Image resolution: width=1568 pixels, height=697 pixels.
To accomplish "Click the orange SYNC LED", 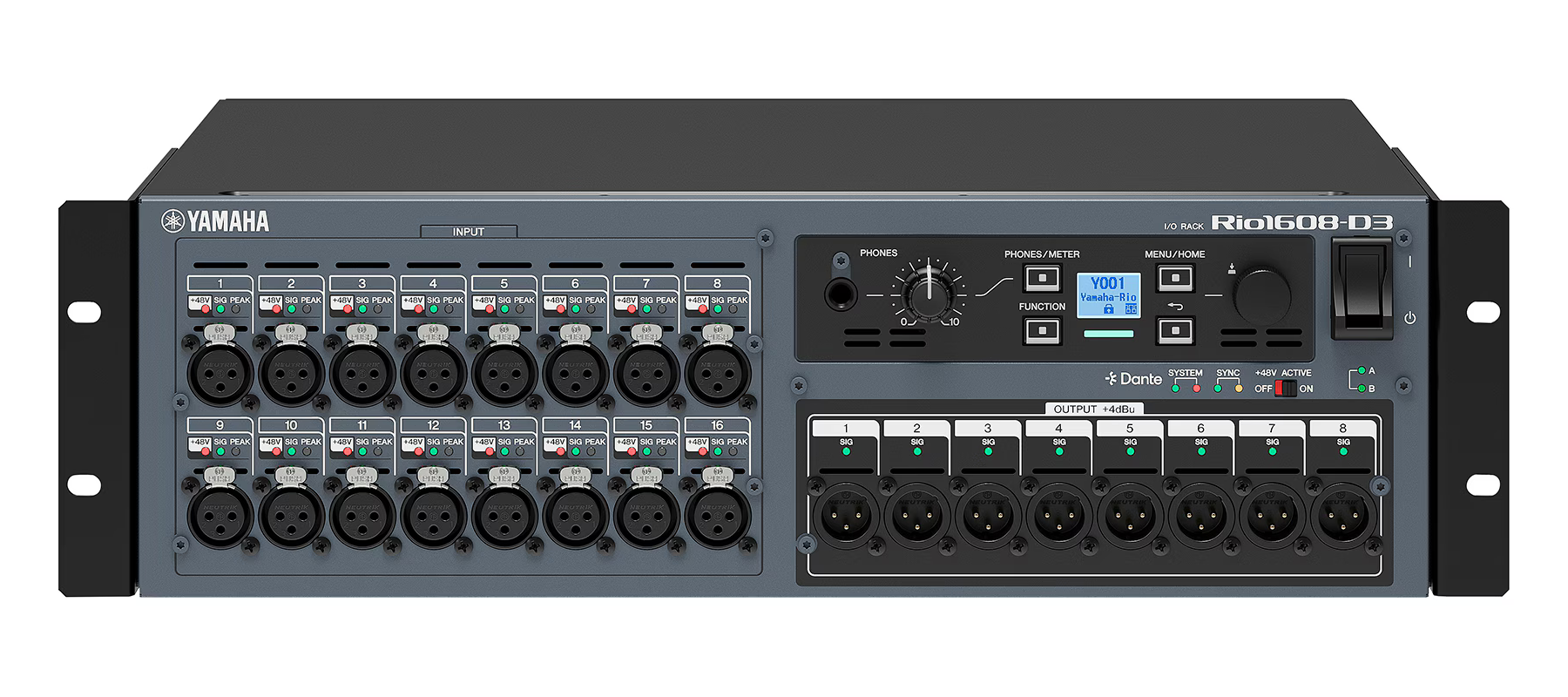I will (x=1239, y=388).
